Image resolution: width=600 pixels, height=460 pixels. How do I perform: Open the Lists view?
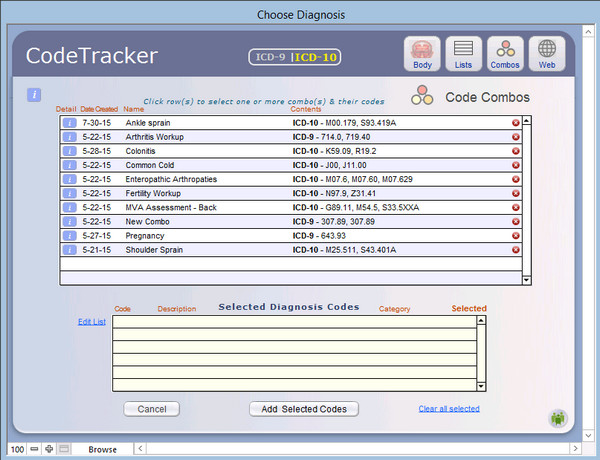(463, 54)
